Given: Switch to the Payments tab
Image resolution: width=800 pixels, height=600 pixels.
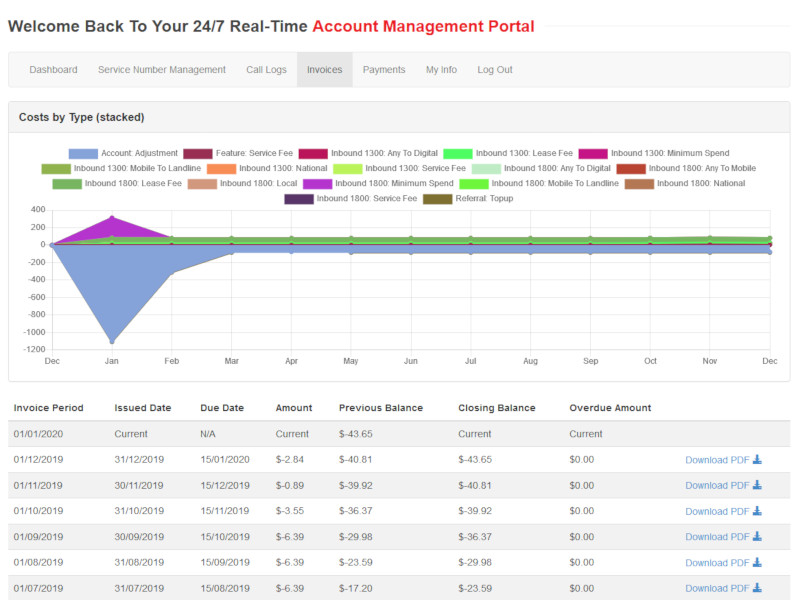Looking at the screenshot, I should click(384, 70).
